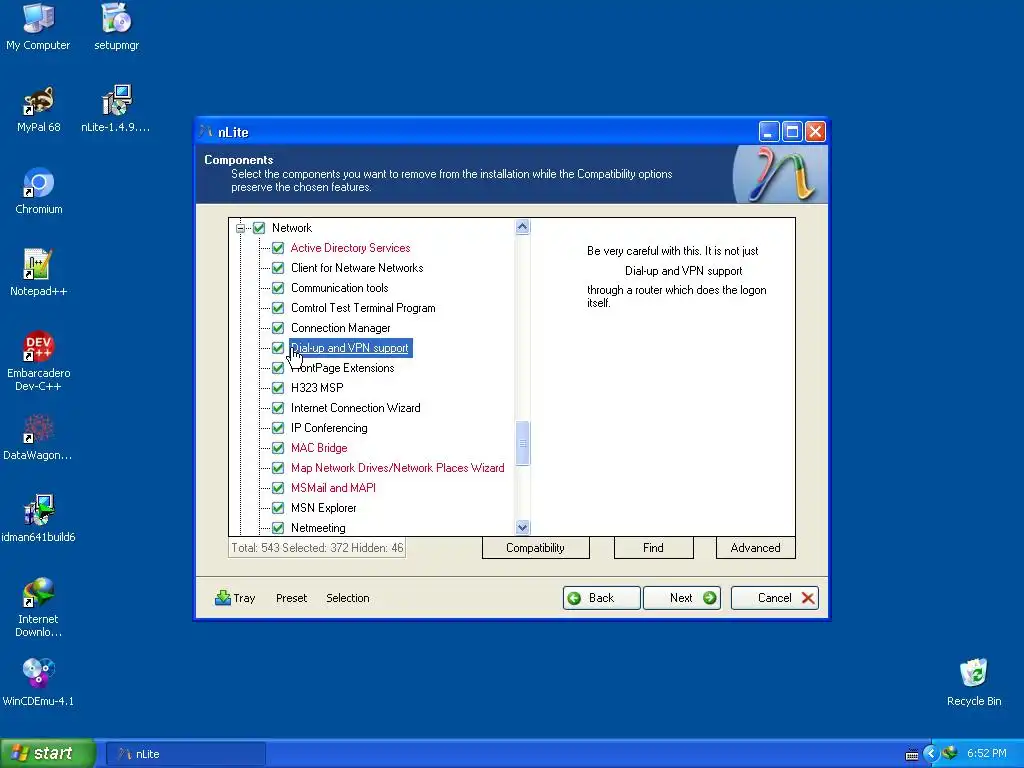The height and width of the screenshot is (768, 1024).
Task: Collapse the Network tree node
Action: tap(240, 228)
